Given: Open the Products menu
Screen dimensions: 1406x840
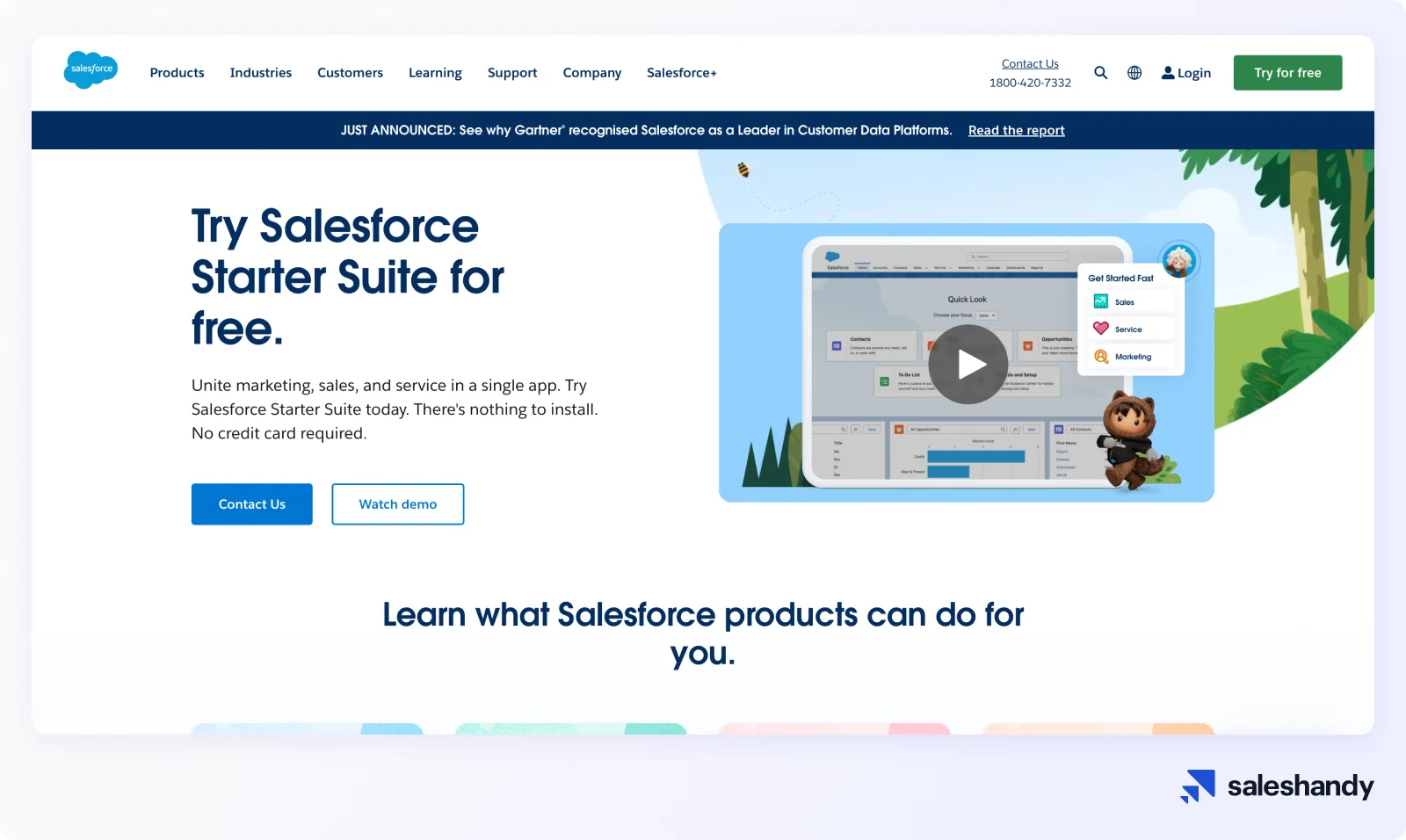Looking at the screenshot, I should tap(177, 73).
